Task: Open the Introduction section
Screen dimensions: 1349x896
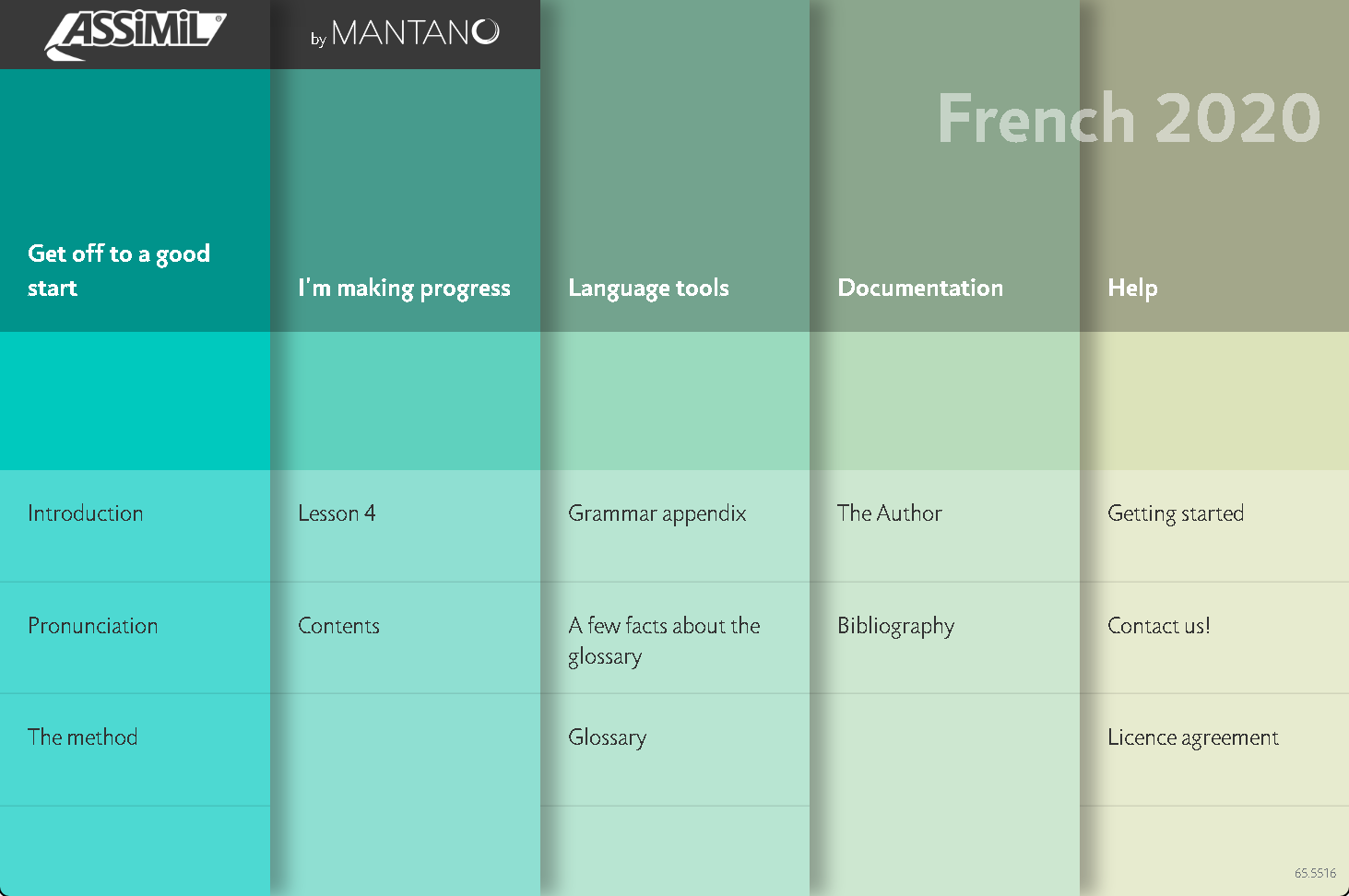Action: [x=135, y=525]
